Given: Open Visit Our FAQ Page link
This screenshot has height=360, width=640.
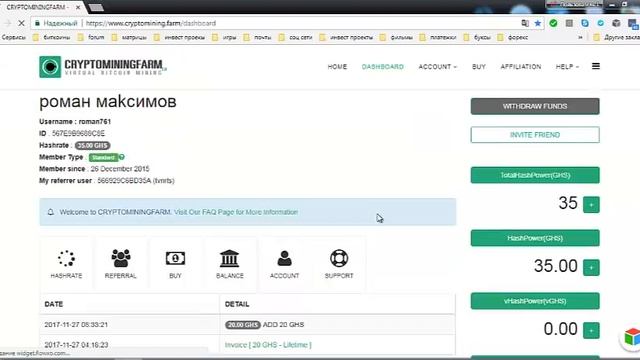Looking at the screenshot, I should pos(236,212).
